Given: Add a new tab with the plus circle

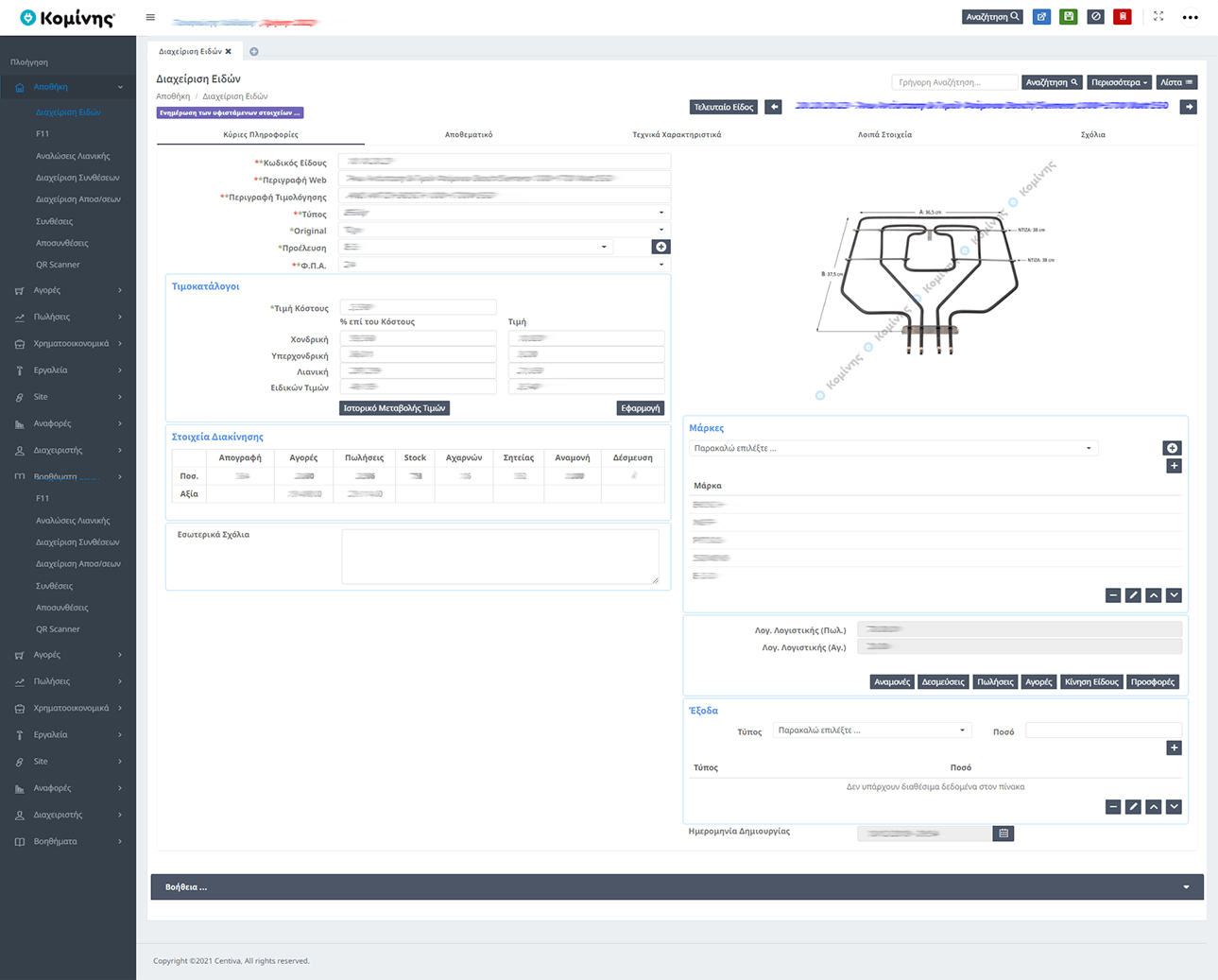Looking at the screenshot, I should click(x=253, y=52).
